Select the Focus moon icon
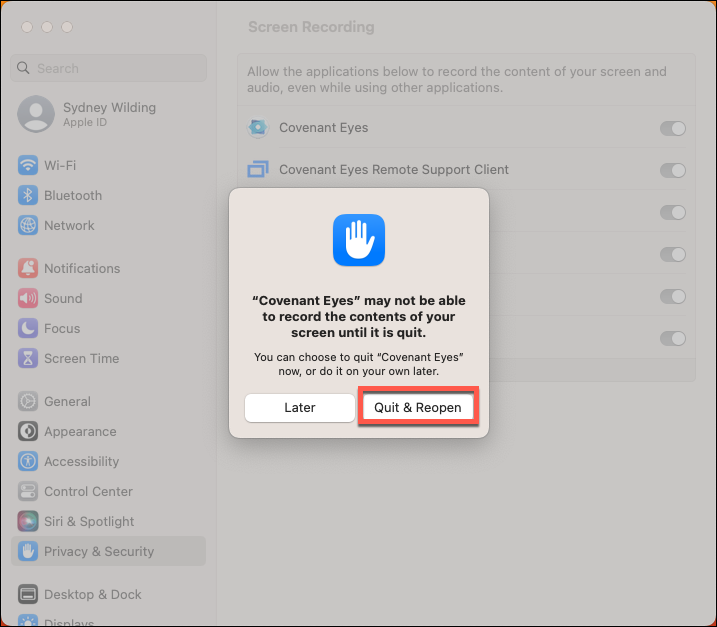 28,328
